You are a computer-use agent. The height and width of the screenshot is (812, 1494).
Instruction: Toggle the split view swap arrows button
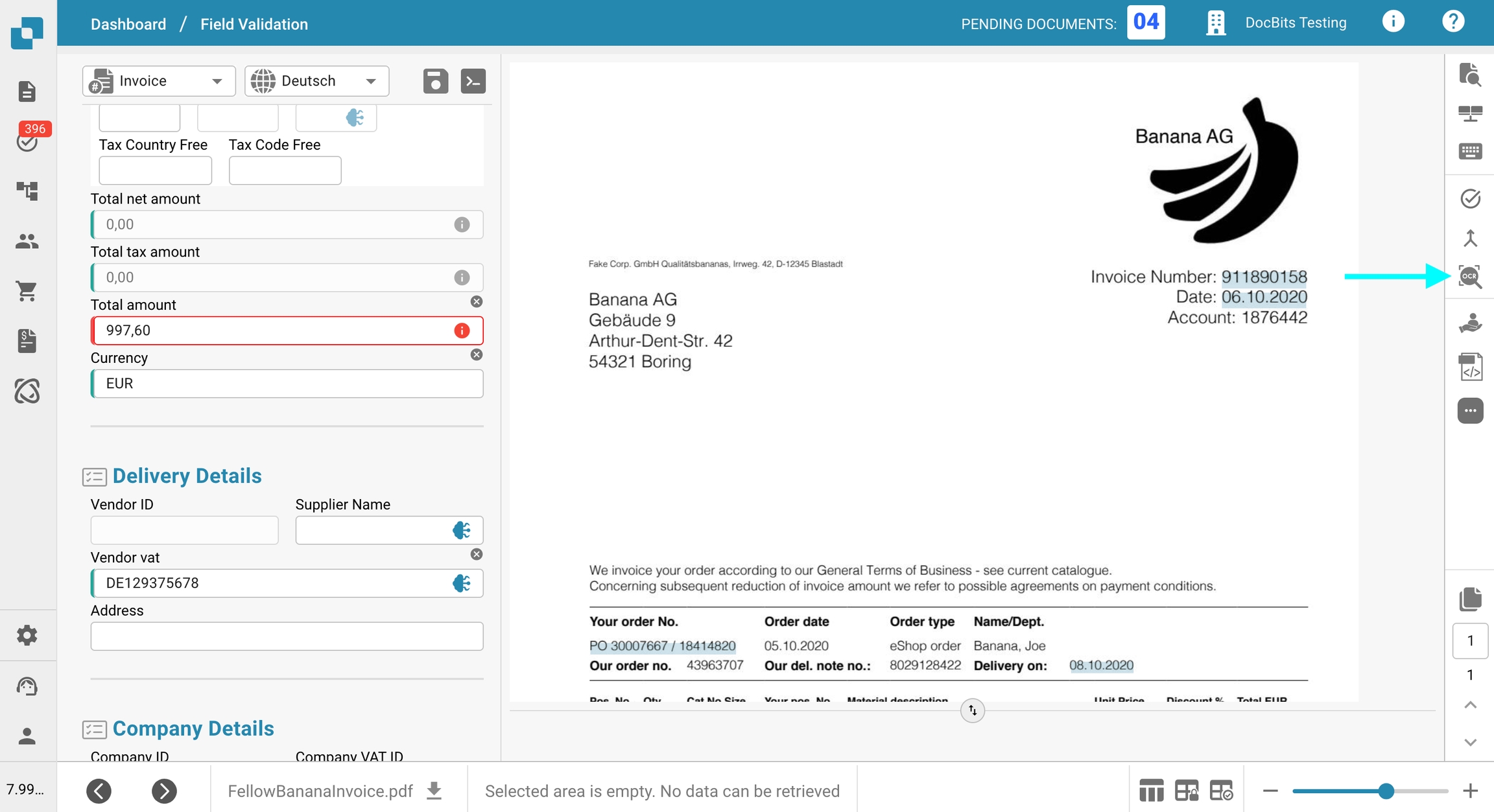(x=972, y=710)
